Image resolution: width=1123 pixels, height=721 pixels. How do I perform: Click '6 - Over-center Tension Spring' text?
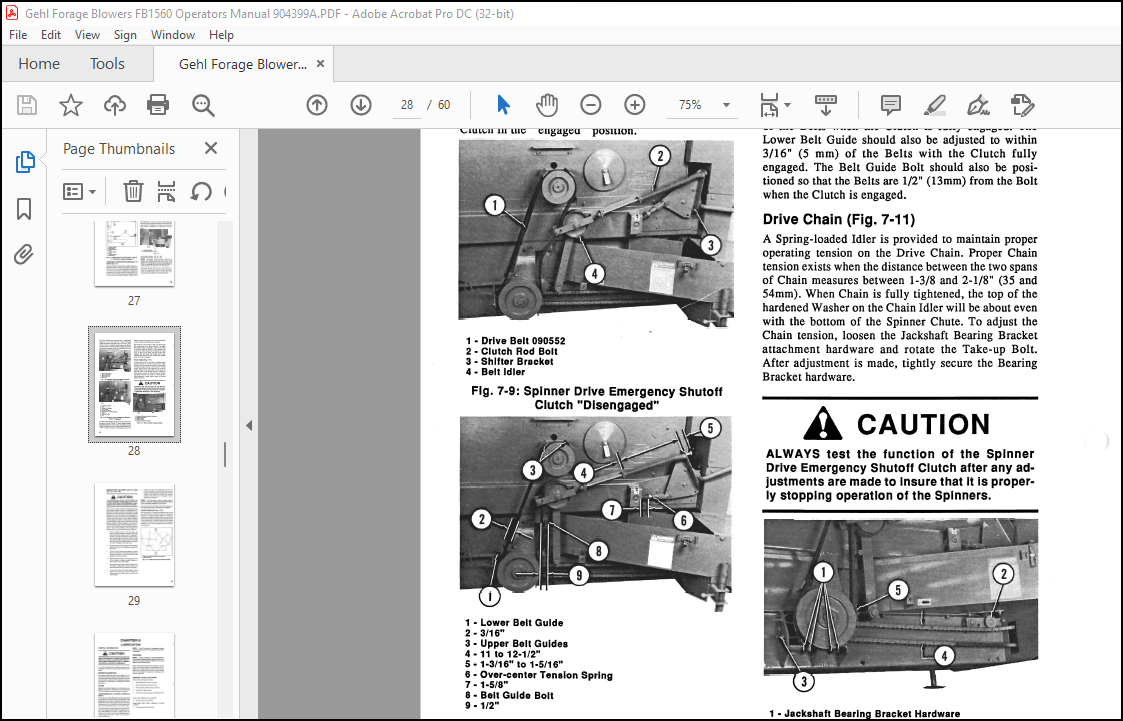point(539,674)
